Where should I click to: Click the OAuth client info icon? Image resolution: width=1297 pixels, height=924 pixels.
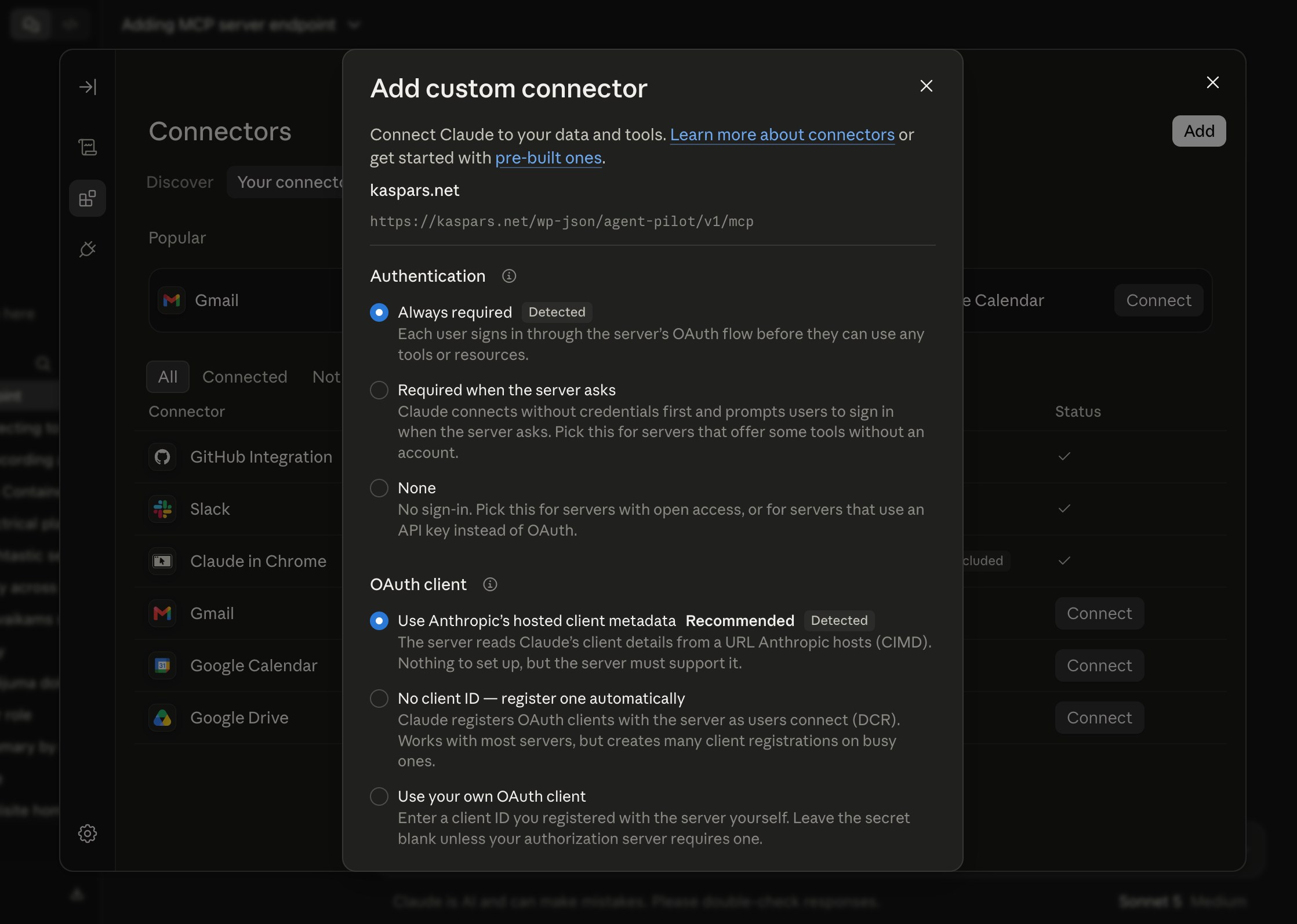coord(490,584)
